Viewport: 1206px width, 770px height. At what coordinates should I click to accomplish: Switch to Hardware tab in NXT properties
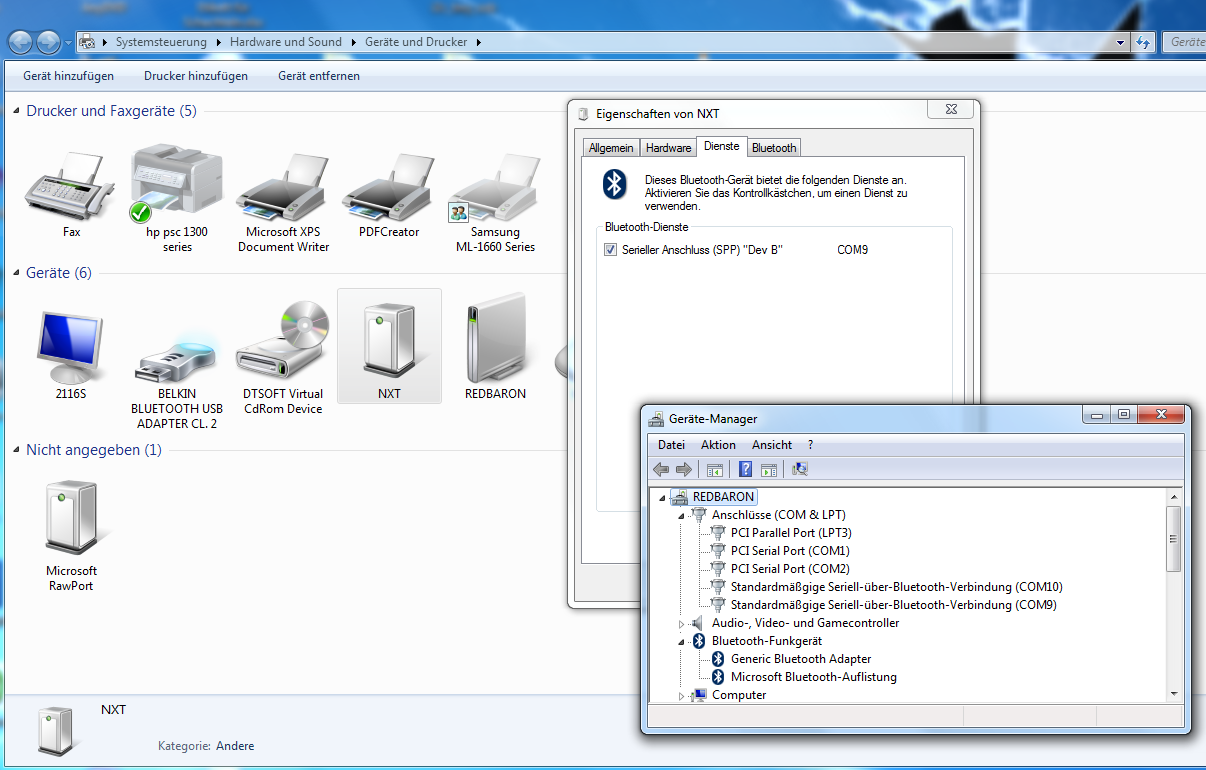(668, 148)
